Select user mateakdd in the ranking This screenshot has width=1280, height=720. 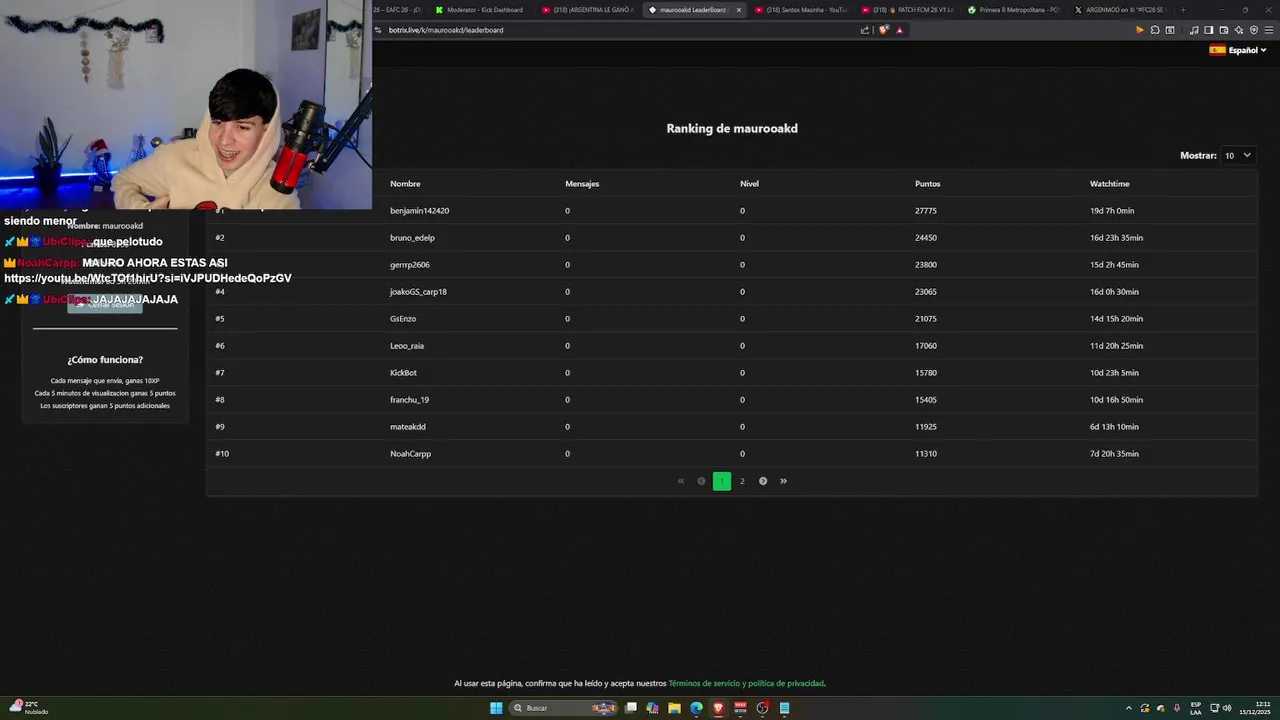[x=407, y=427]
